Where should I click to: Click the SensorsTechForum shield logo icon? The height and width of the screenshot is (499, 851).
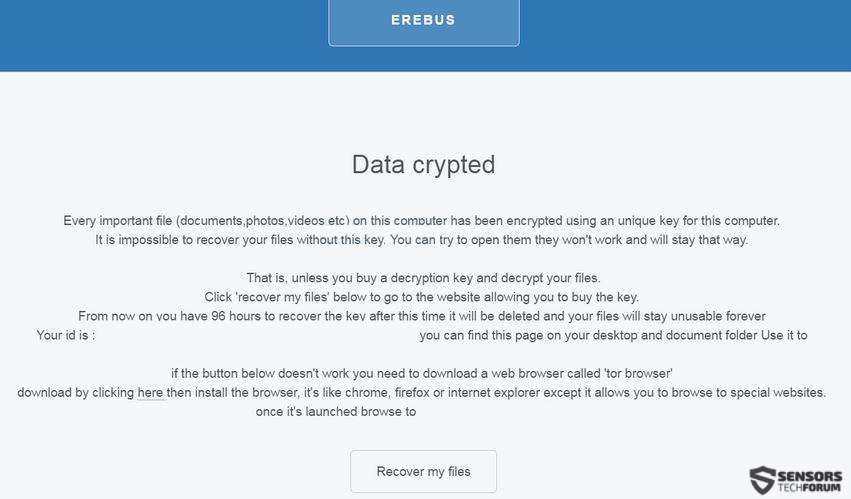pyautogui.click(x=763, y=479)
